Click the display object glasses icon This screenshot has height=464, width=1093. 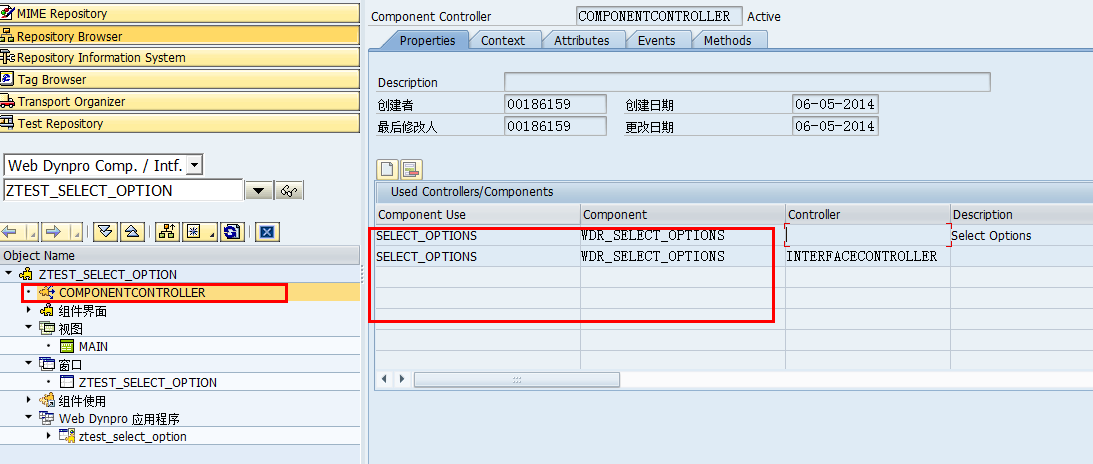point(289,191)
